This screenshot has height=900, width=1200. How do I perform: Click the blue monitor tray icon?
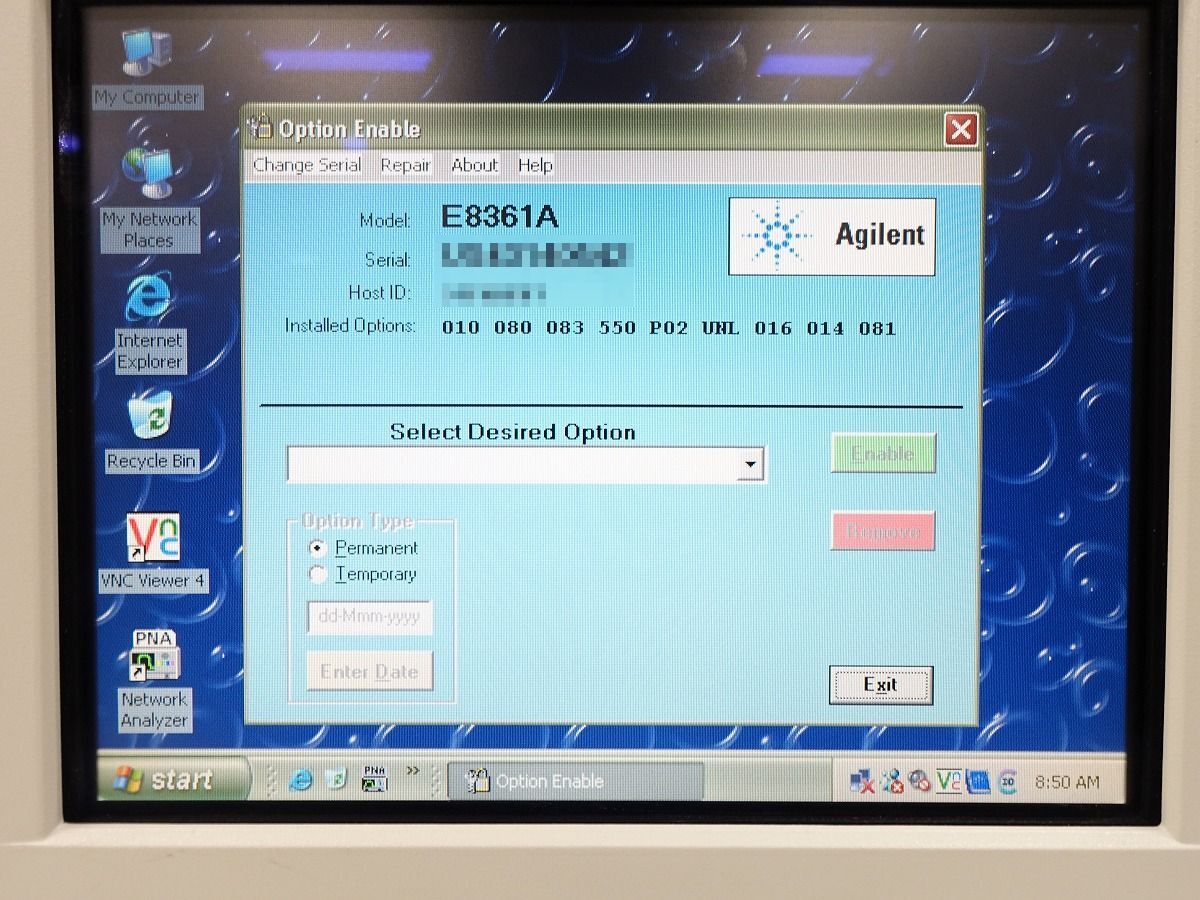click(x=978, y=782)
